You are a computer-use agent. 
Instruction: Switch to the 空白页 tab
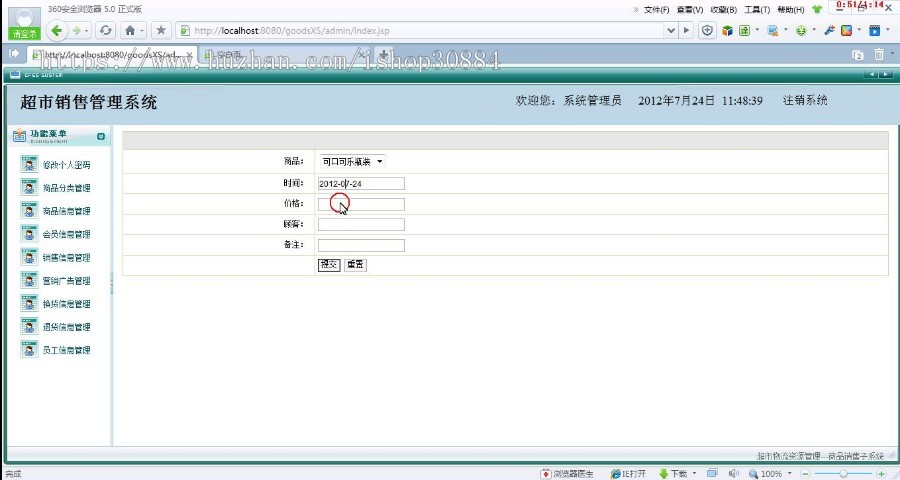(x=284, y=55)
